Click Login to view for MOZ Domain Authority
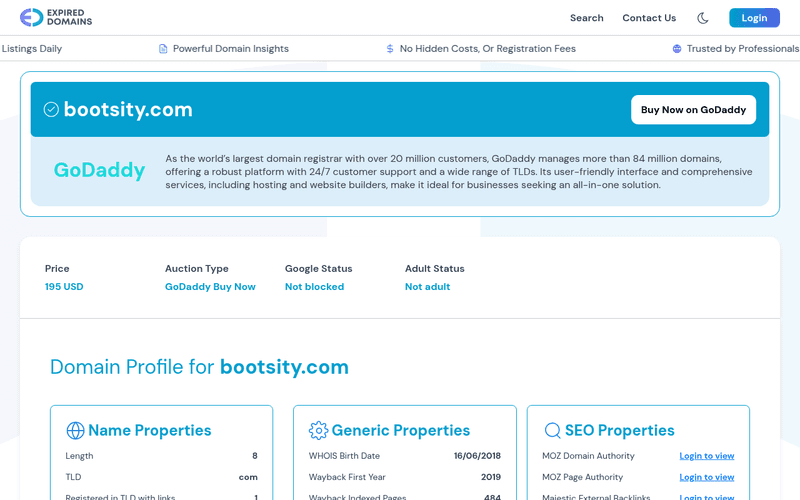This screenshot has width=800, height=500. [x=707, y=456]
